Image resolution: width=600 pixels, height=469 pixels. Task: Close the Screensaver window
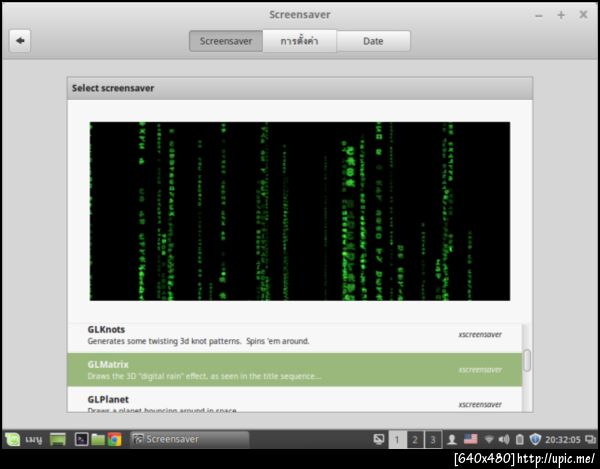584,15
